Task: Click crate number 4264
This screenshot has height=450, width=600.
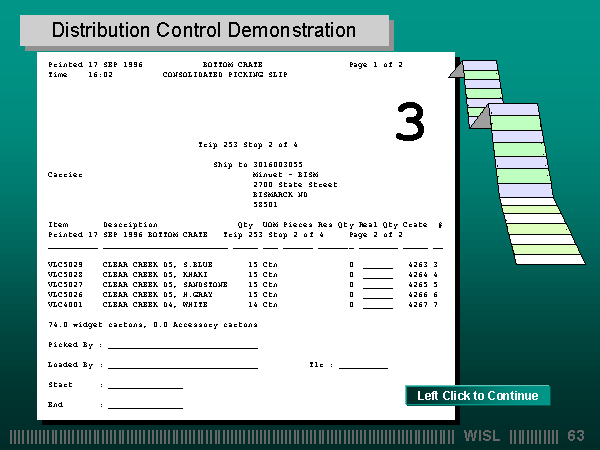Action: (418, 274)
